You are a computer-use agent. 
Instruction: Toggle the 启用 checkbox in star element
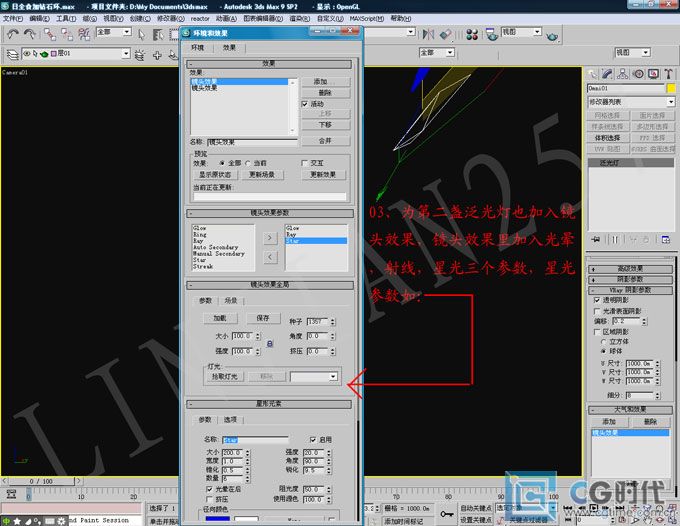pos(313,440)
